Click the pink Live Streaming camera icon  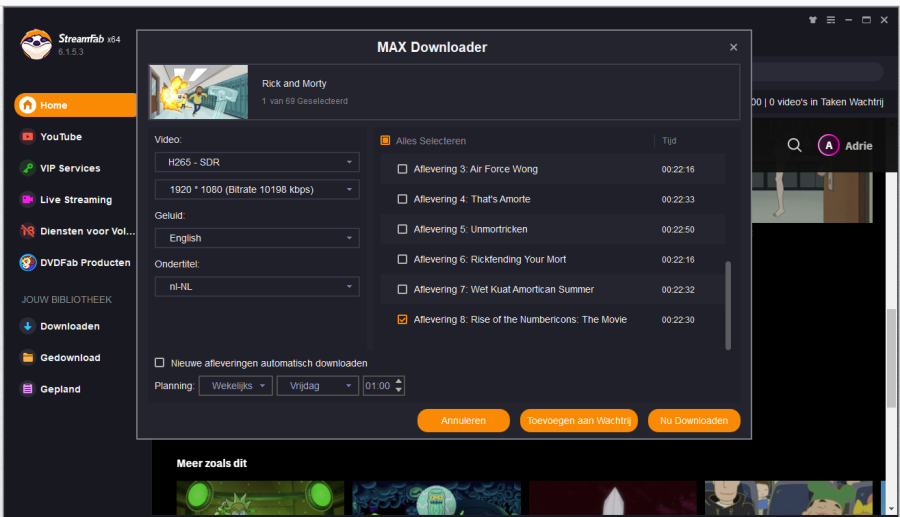point(27,200)
